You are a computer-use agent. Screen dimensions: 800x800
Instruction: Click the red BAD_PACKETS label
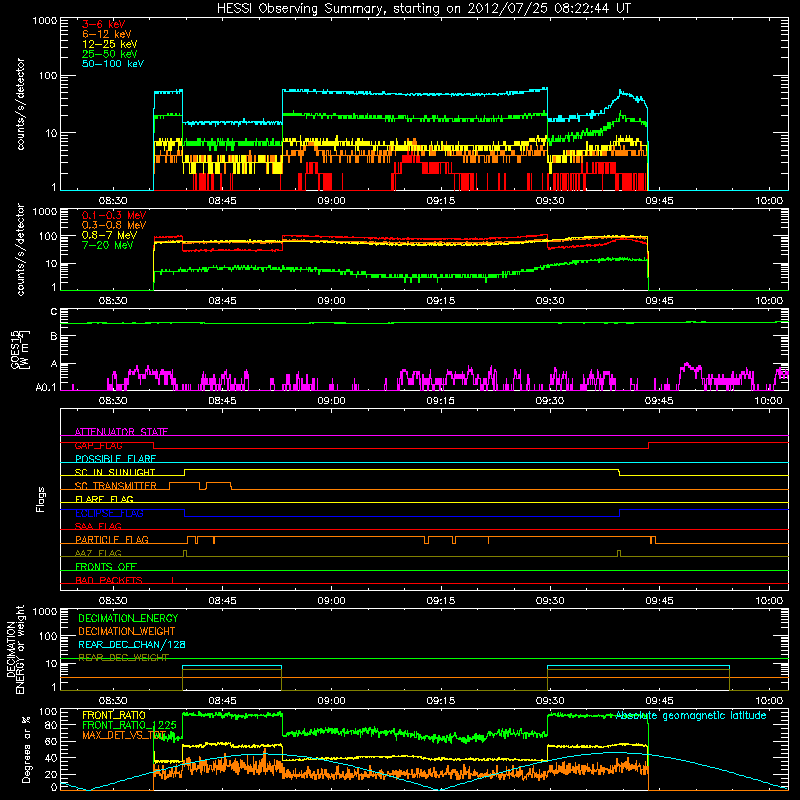coord(109,581)
